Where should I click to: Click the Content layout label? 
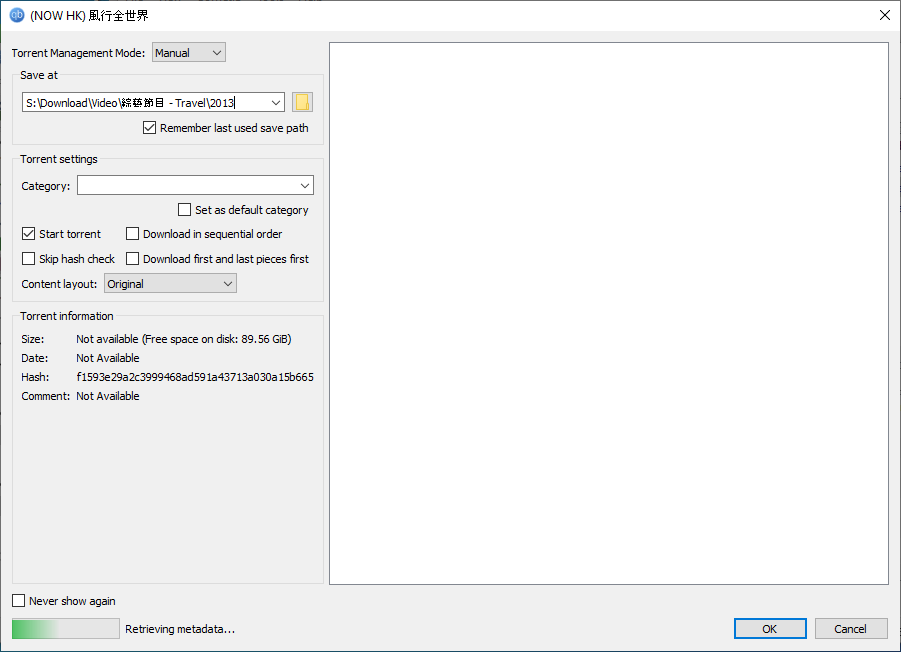59,284
